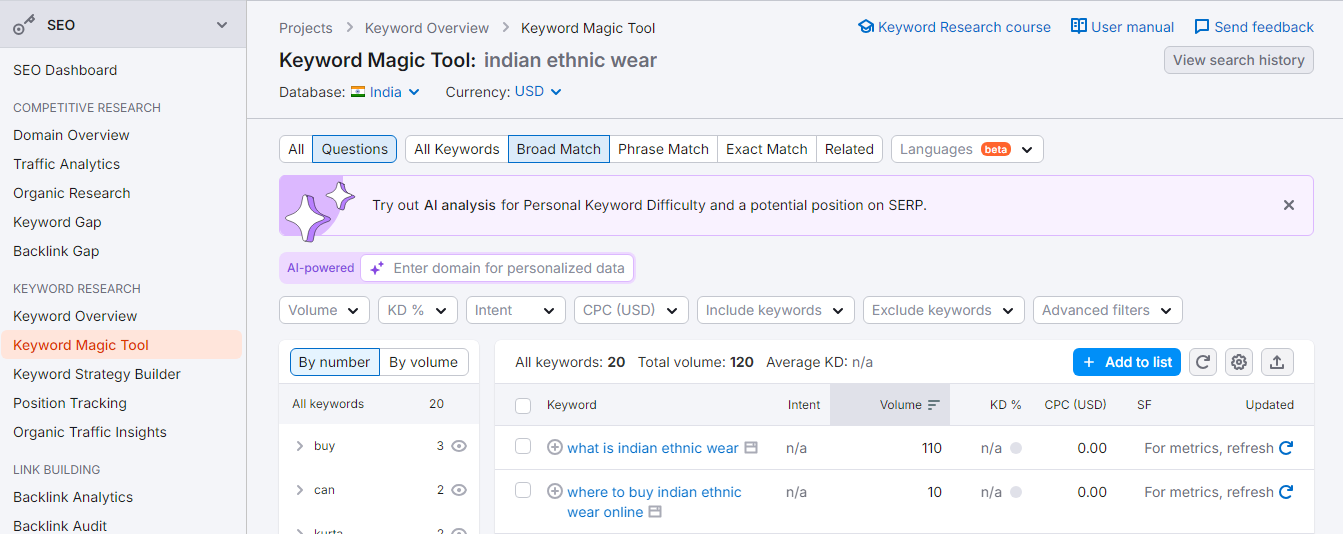The image size is (1343, 534).
Task: Switch to All Keywords tab
Action: (457, 149)
